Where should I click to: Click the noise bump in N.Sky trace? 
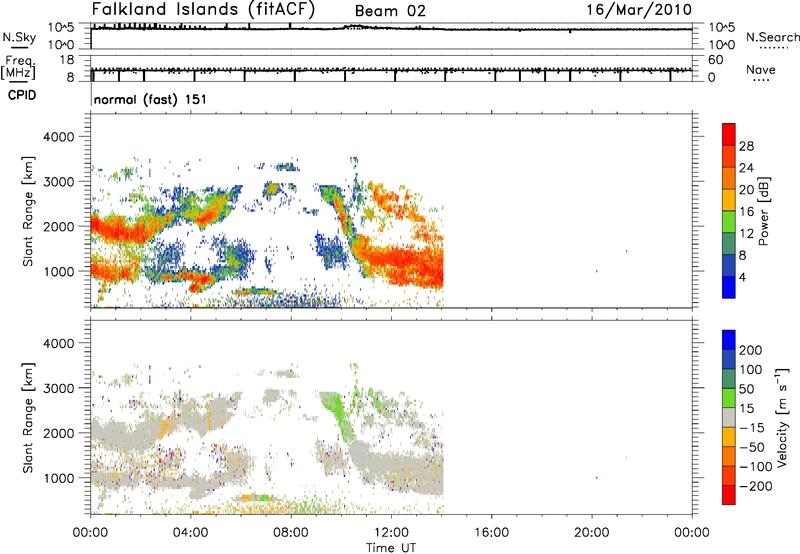355,27
